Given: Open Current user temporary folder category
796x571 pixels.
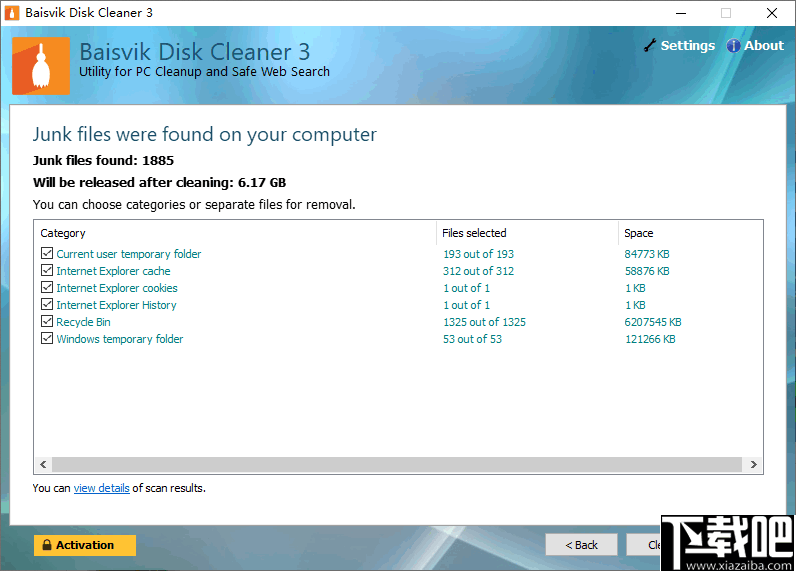Looking at the screenshot, I should [128, 254].
